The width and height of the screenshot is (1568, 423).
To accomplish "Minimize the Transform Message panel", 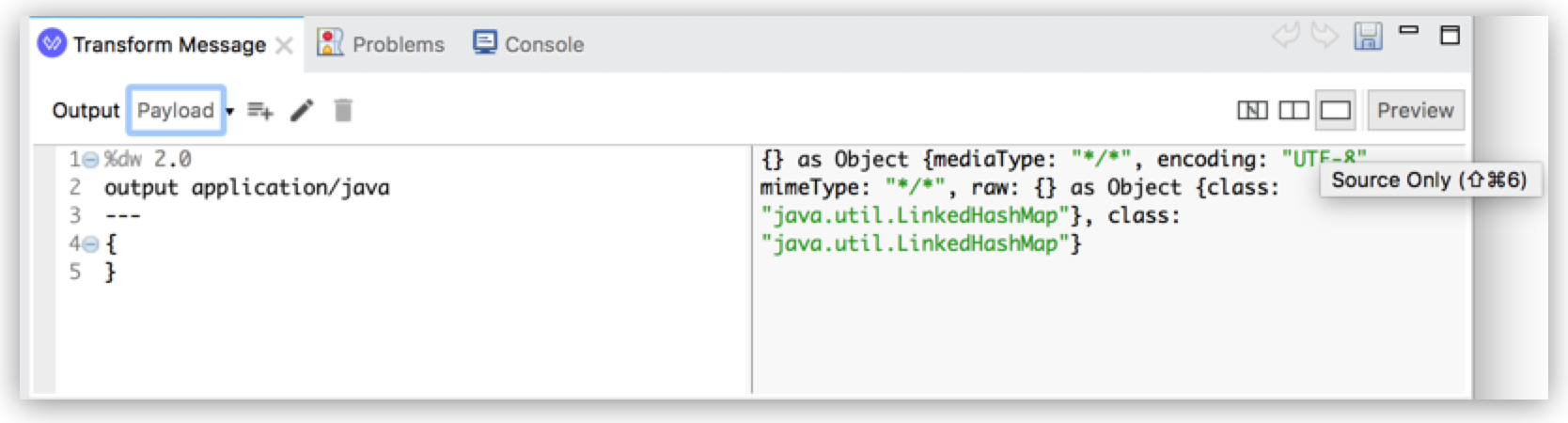I will [x=1408, y=31].
